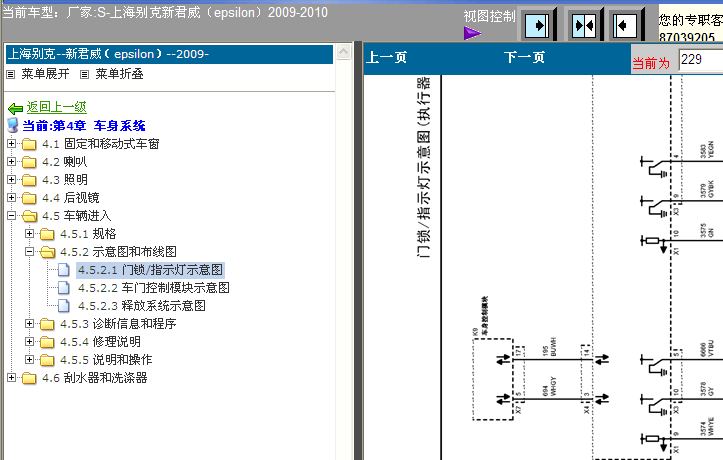Click the current page number field showing 229
Viewport: 723px width, 460px height.
pyautogui.click(x=701, y=60)
